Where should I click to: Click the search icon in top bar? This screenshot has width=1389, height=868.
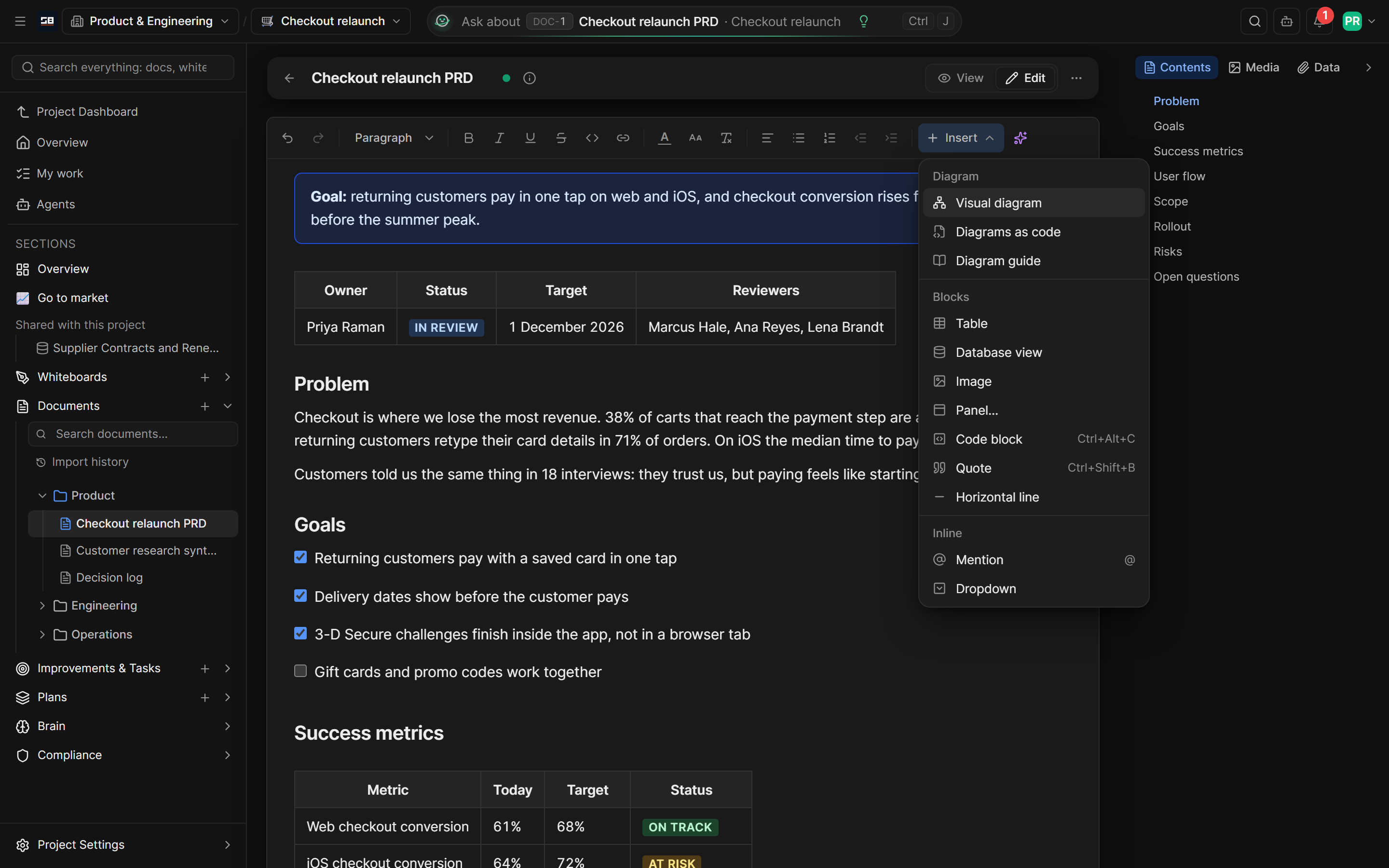point(1255,21)
